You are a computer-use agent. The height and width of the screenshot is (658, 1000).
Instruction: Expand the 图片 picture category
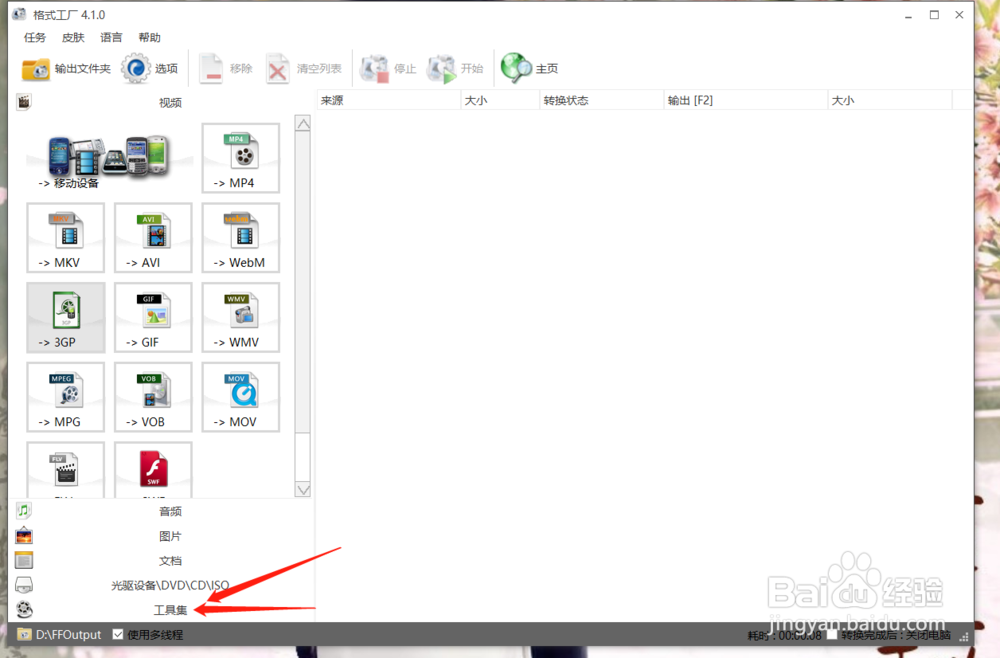pos(163,536)
